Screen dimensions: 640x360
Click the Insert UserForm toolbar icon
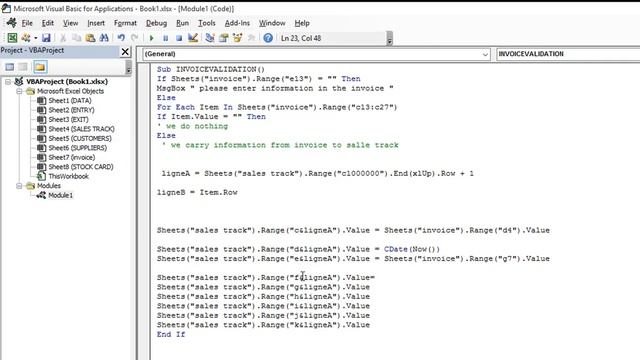26,38
